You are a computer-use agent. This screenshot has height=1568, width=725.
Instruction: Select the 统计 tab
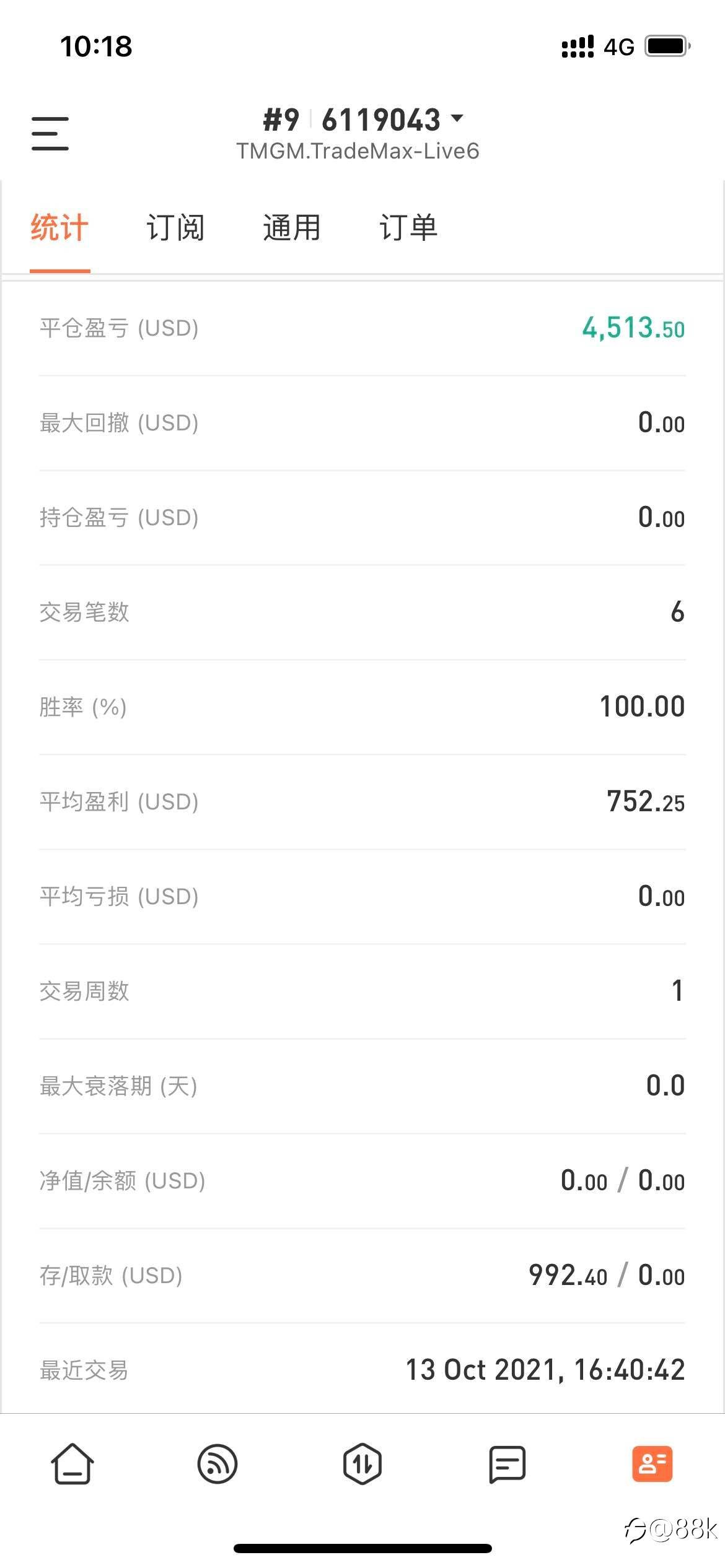coord(59,227)
